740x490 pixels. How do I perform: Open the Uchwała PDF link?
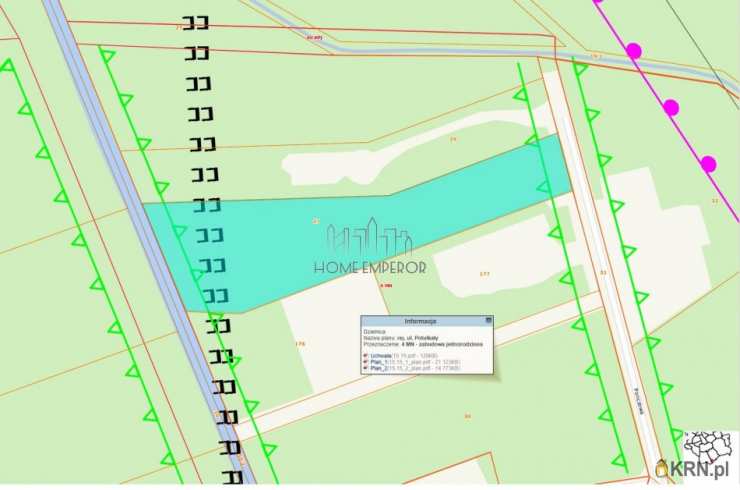[x=378, y=354]
